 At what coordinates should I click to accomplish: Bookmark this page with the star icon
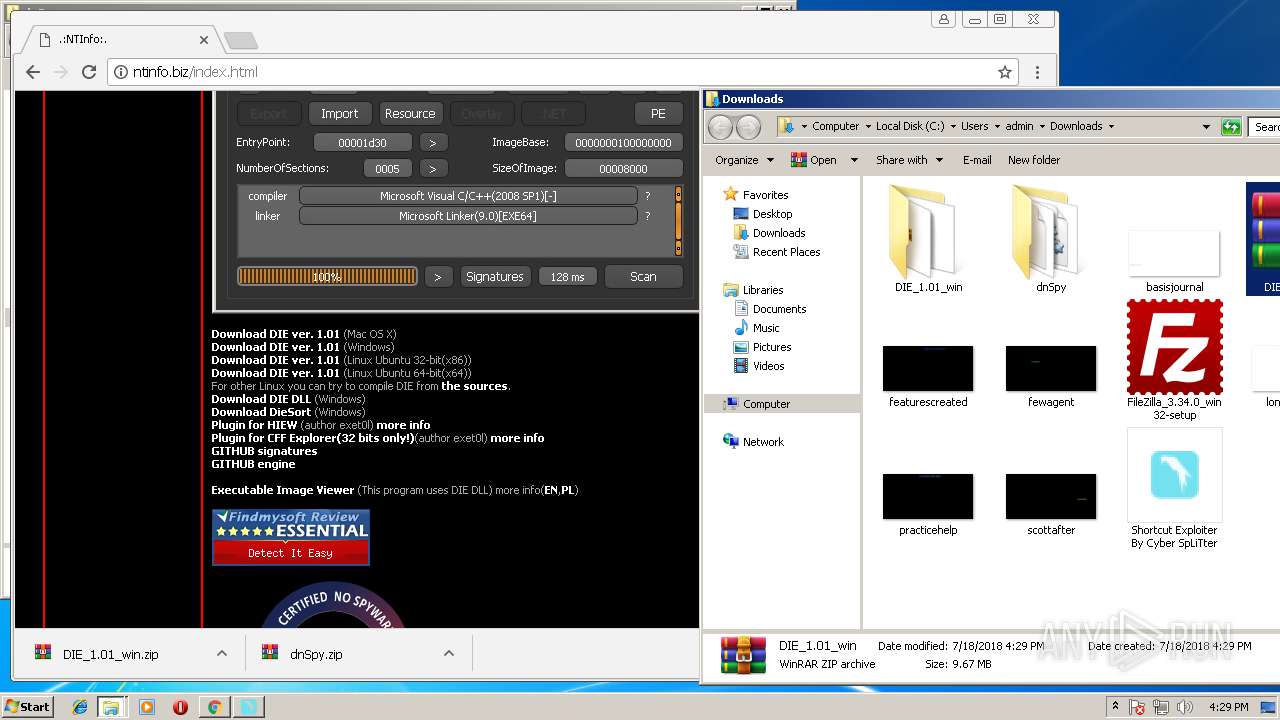coord(1005,72)
